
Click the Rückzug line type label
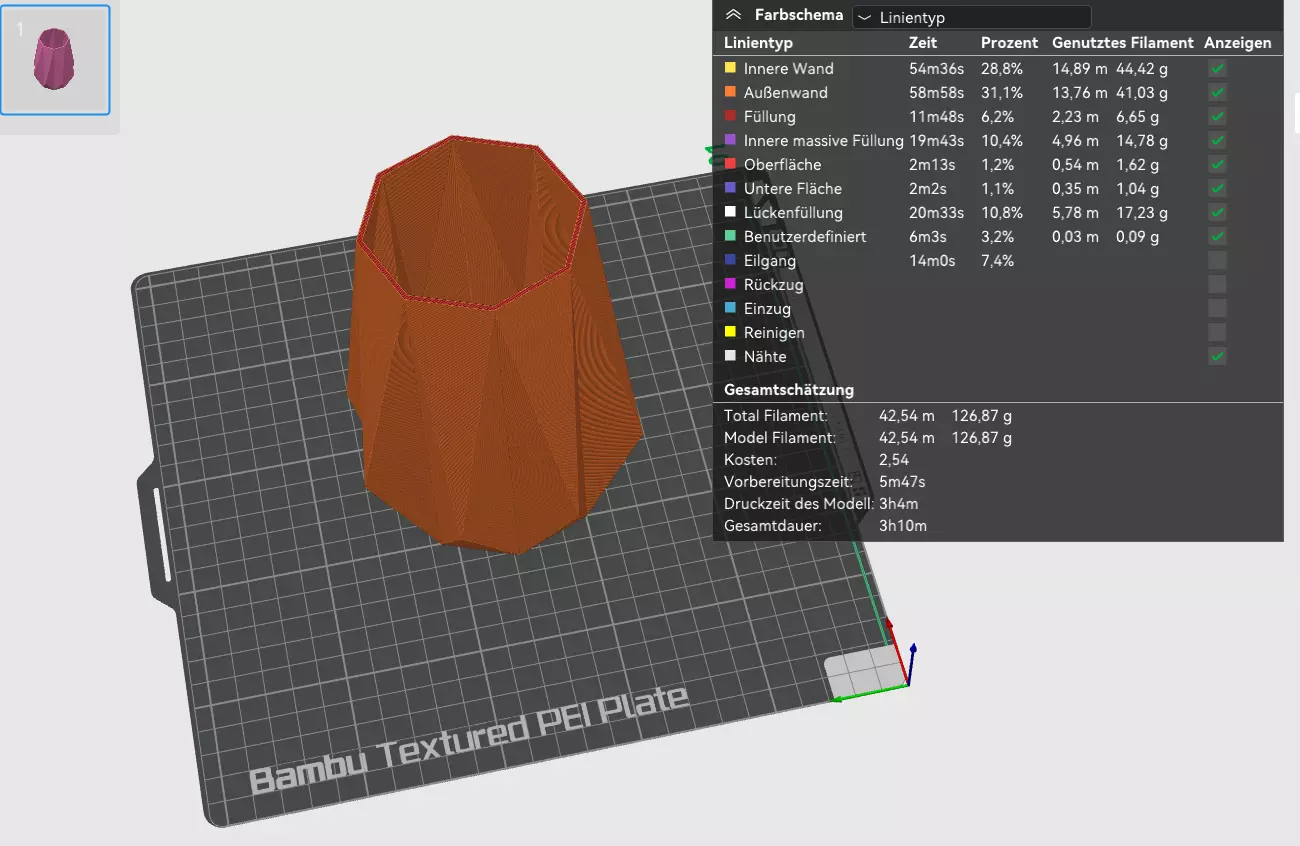click(x=774, y=285)
